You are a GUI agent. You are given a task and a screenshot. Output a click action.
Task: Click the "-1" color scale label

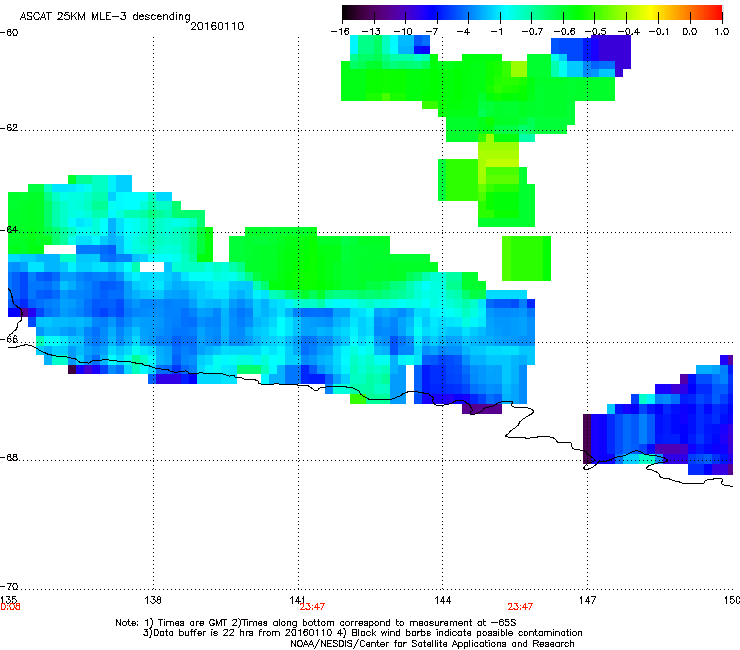tap(496, 32)
